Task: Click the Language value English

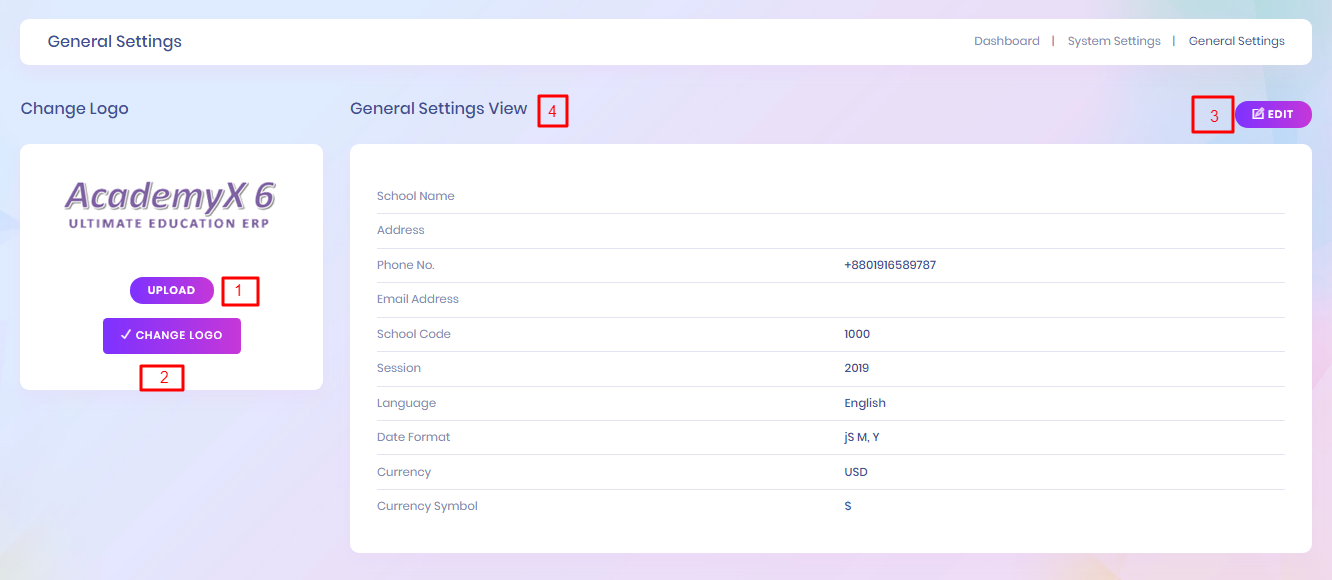Action: click(x=865, y=403)
